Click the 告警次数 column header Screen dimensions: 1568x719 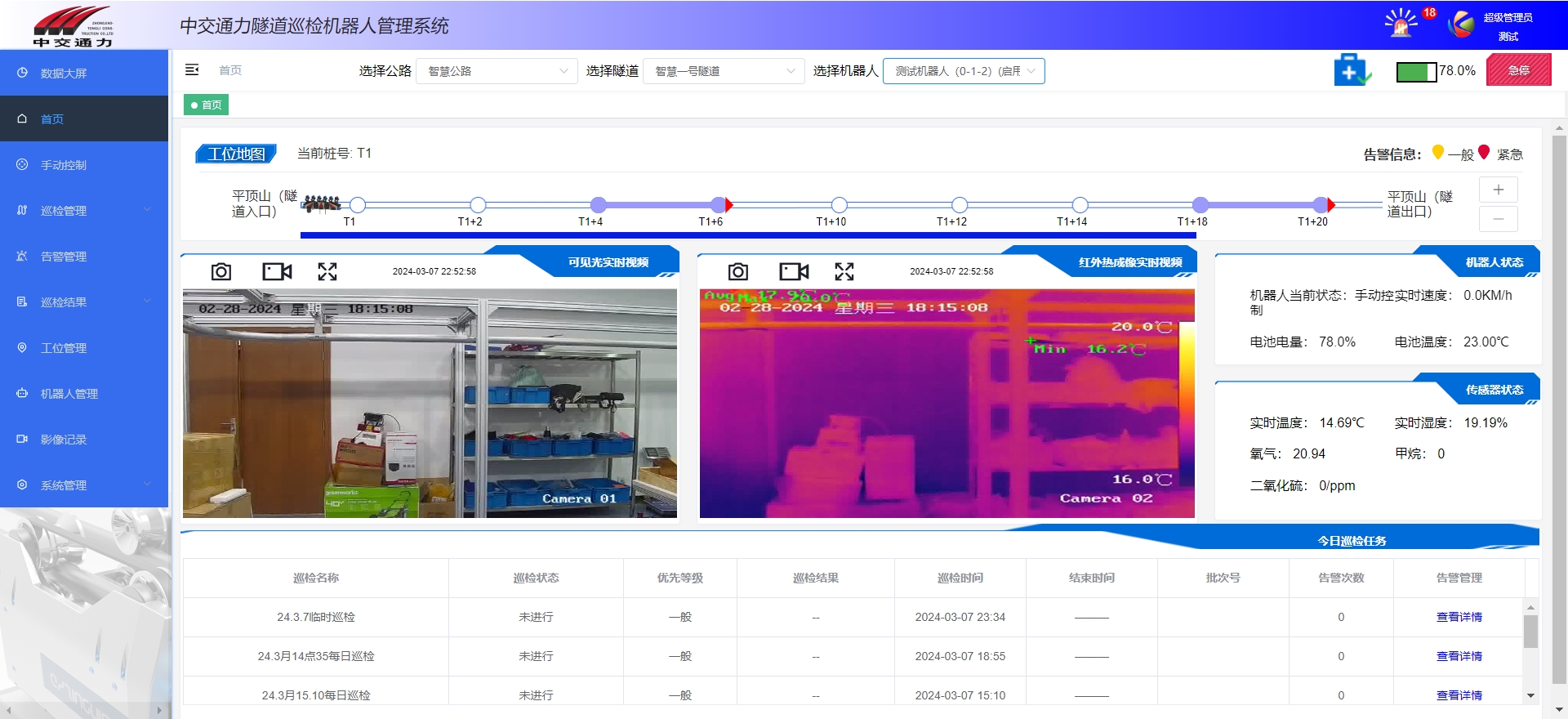(x=1341, y=578)
